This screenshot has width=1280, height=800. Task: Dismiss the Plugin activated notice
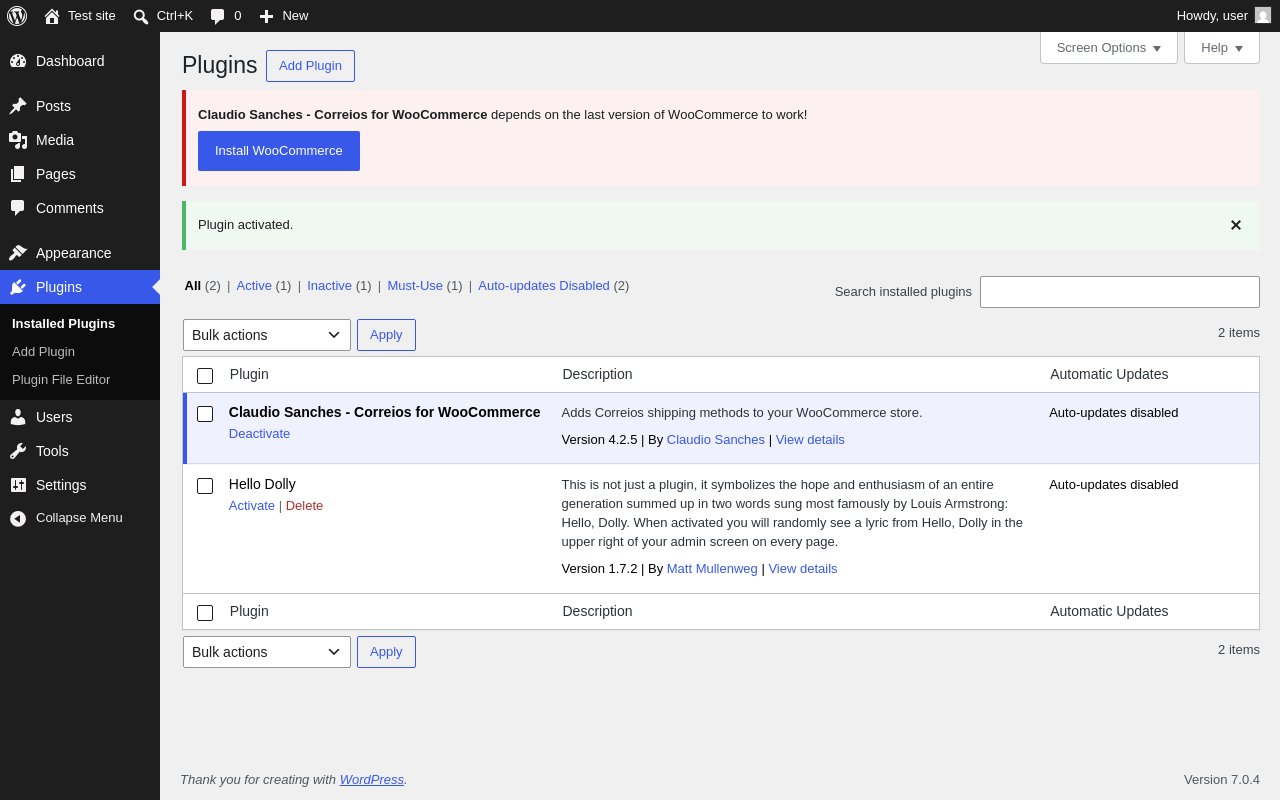[1236, 225]
